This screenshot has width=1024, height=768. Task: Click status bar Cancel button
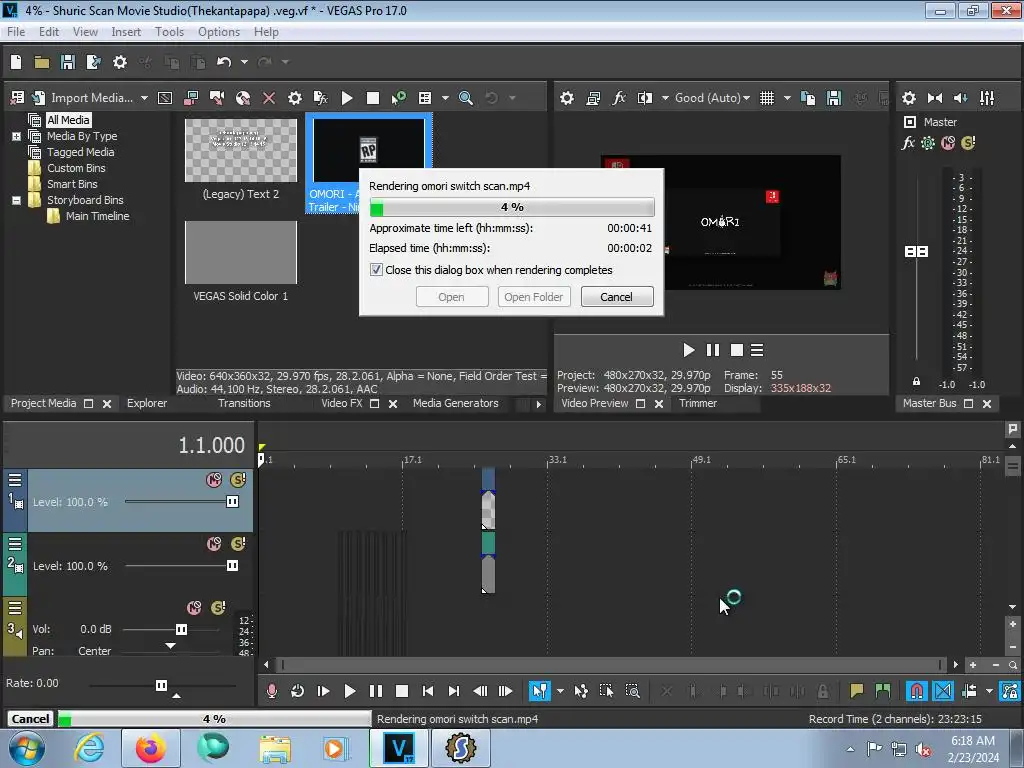pyautogui.click(x=30, y=719)
